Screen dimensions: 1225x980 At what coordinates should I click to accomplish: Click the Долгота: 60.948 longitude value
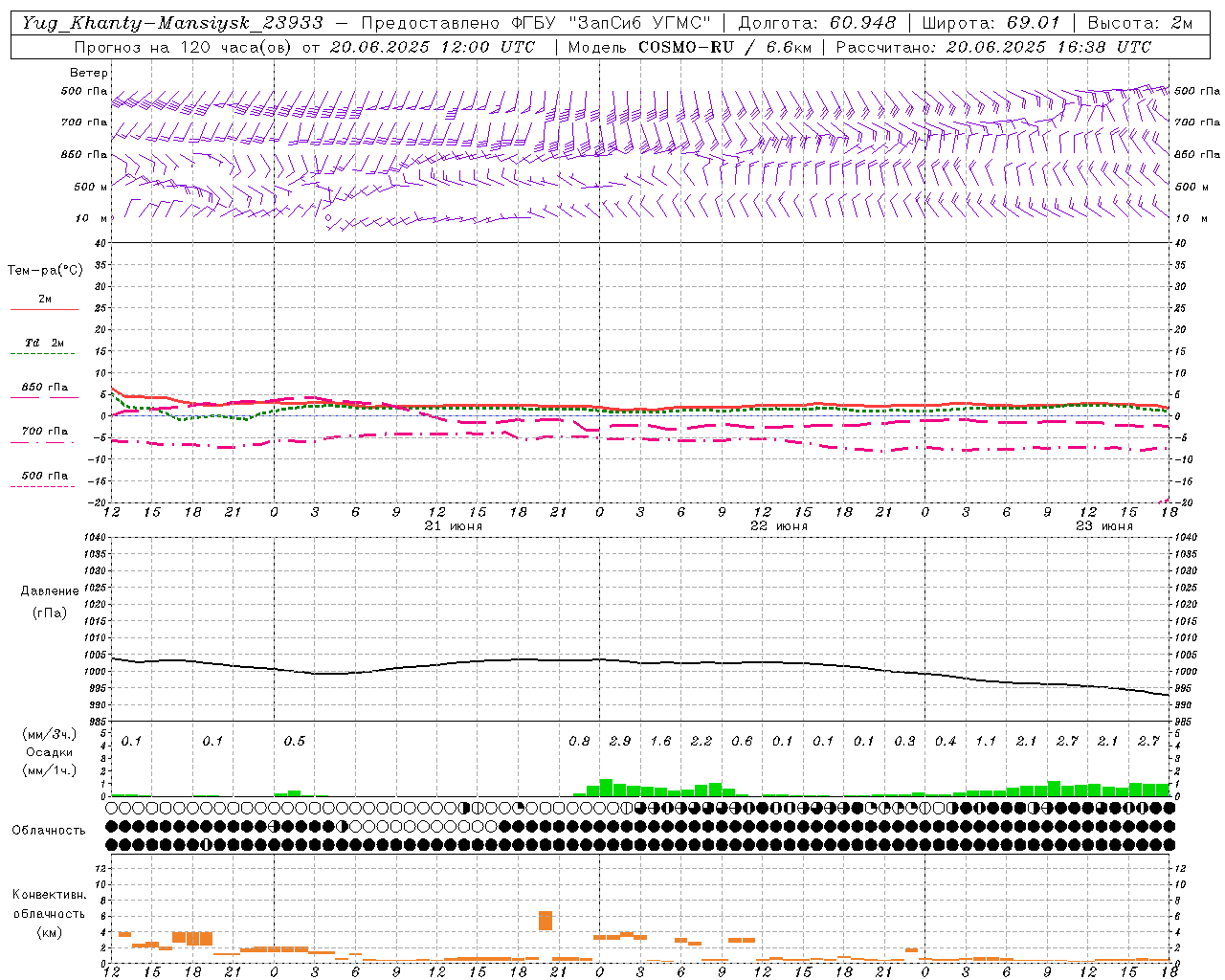pyautogui.click(x=817, y=23)
